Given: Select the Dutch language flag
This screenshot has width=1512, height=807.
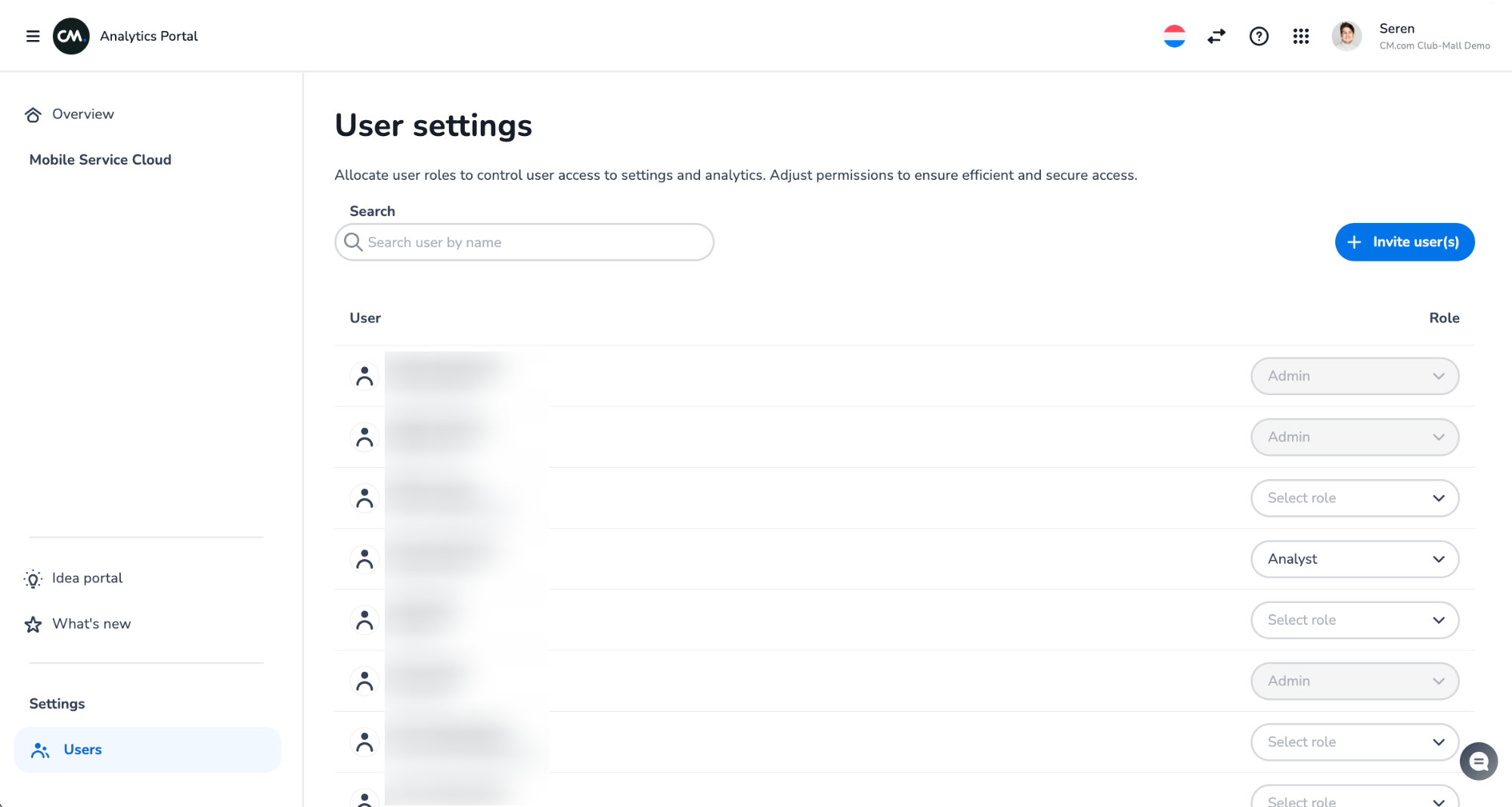Looking at the screenshot, I should (x=1174, y=36).
